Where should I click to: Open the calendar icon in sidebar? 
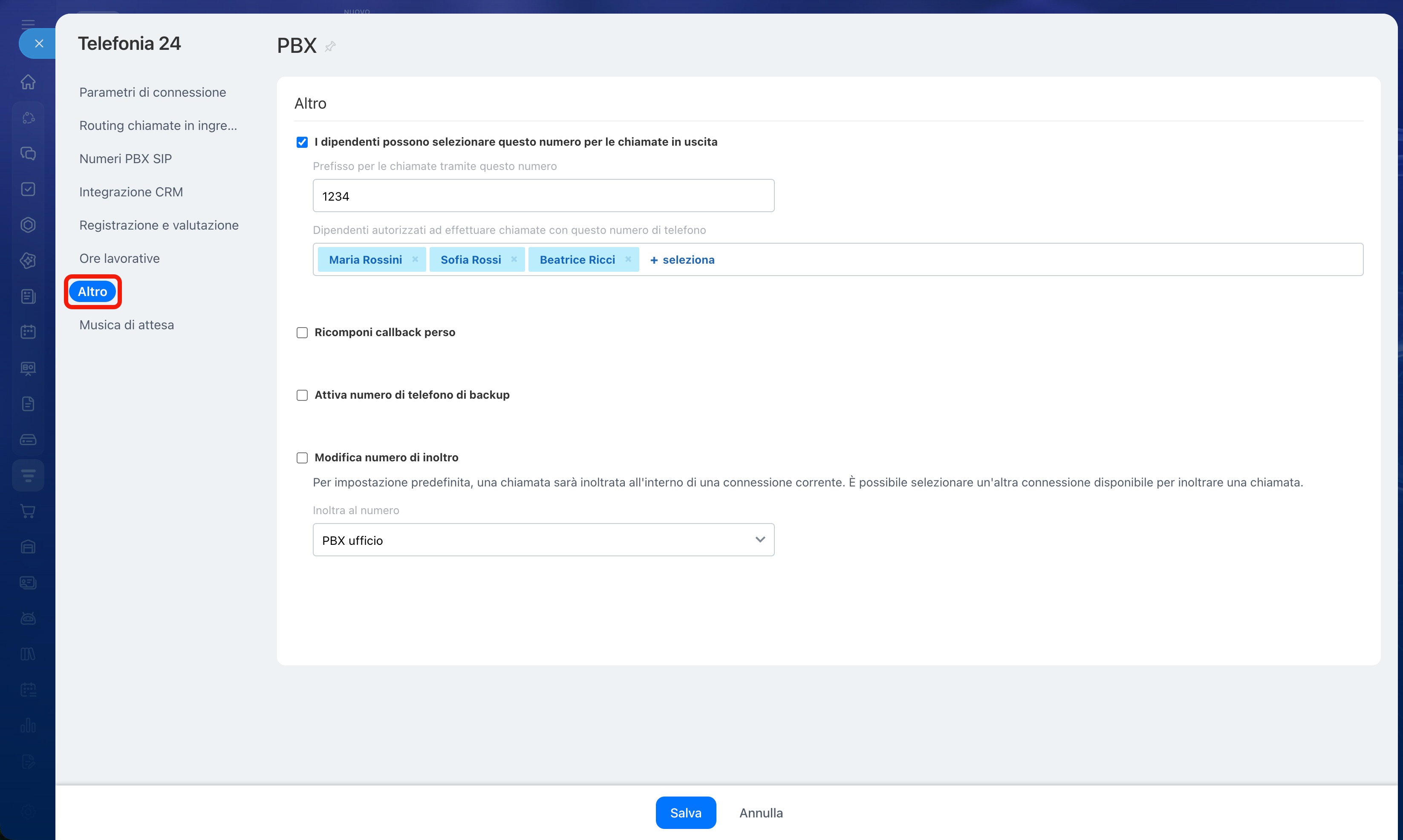coord(28,332)
